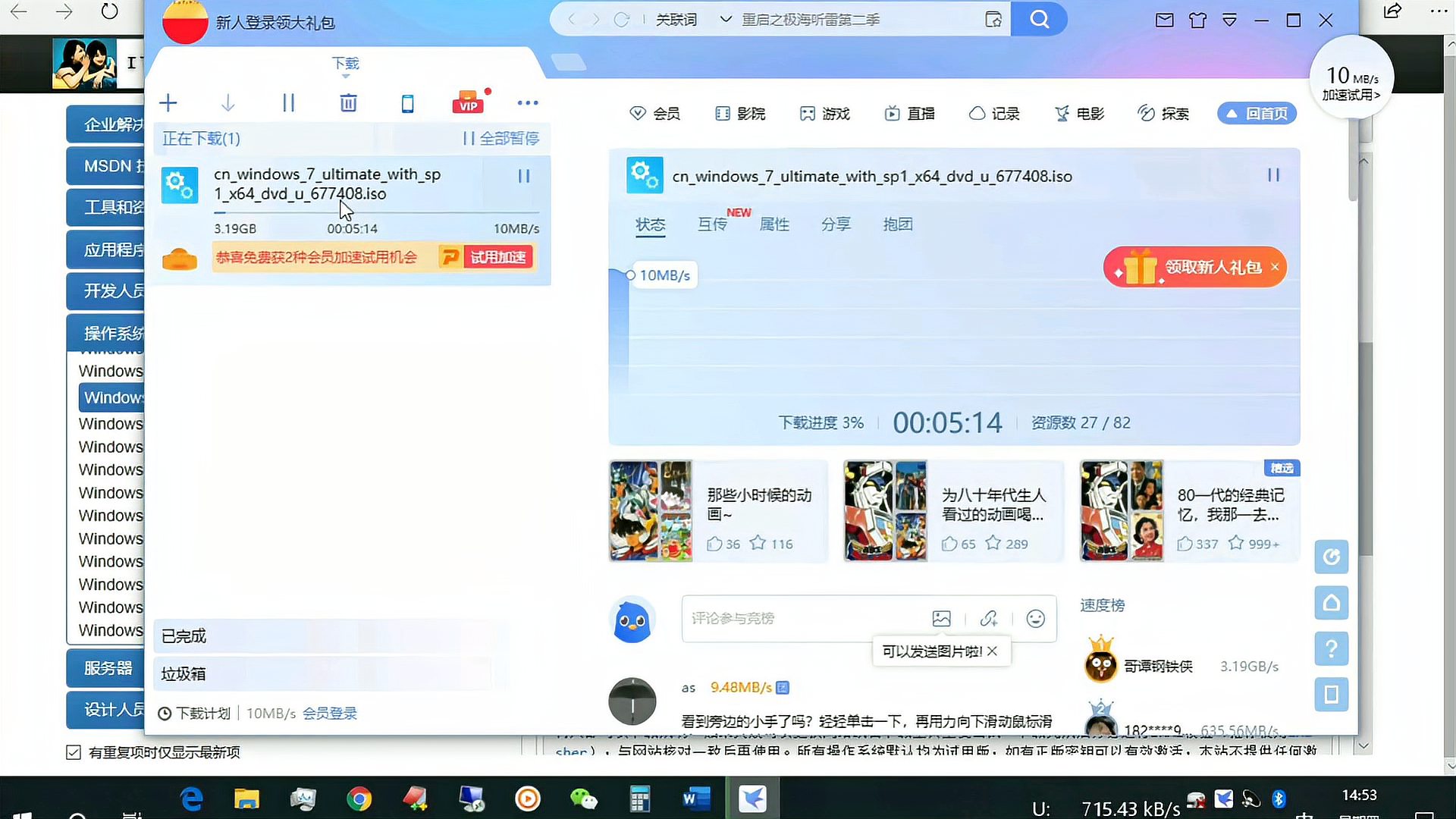
Task: Click the phone icon in right sidebar
Action: 1332,695
